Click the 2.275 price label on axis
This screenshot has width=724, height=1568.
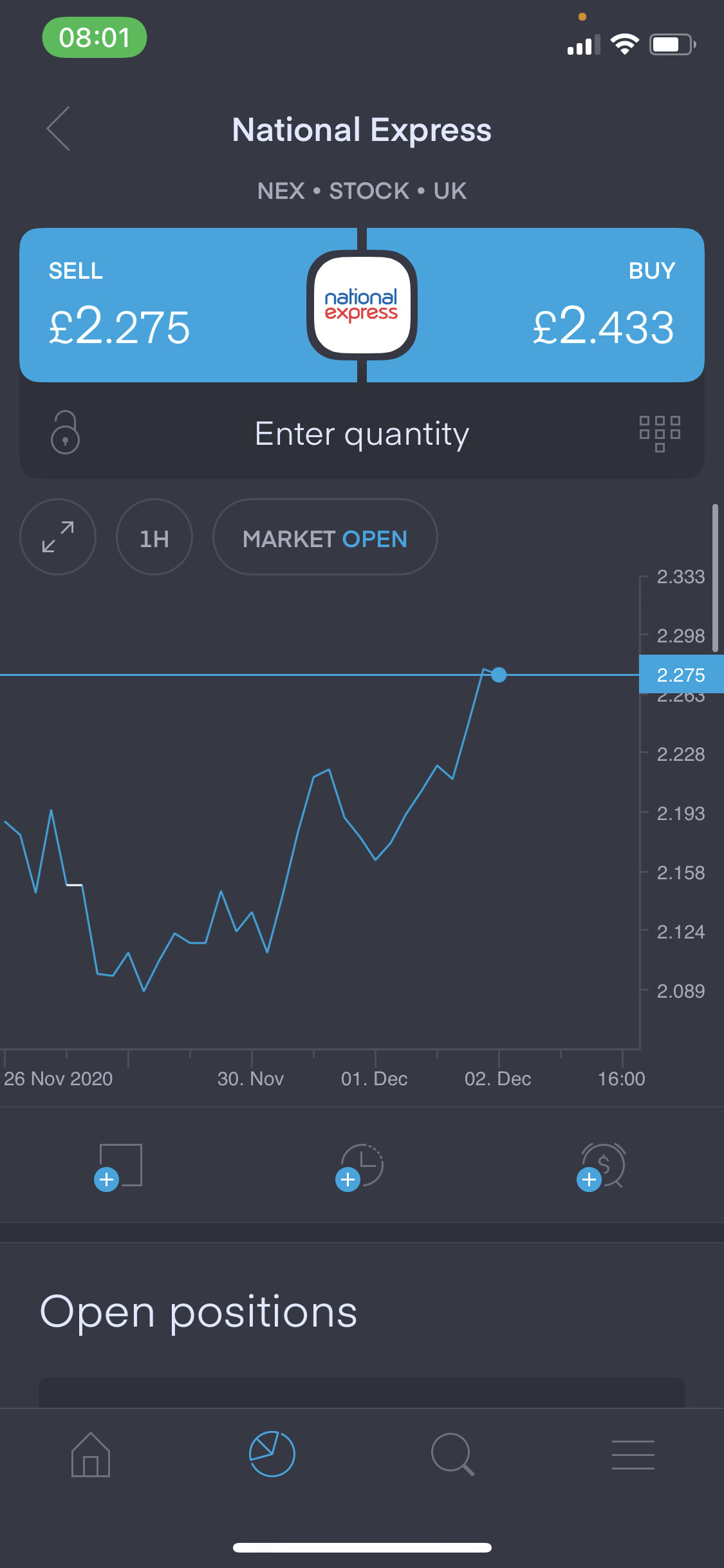point(681,675)
